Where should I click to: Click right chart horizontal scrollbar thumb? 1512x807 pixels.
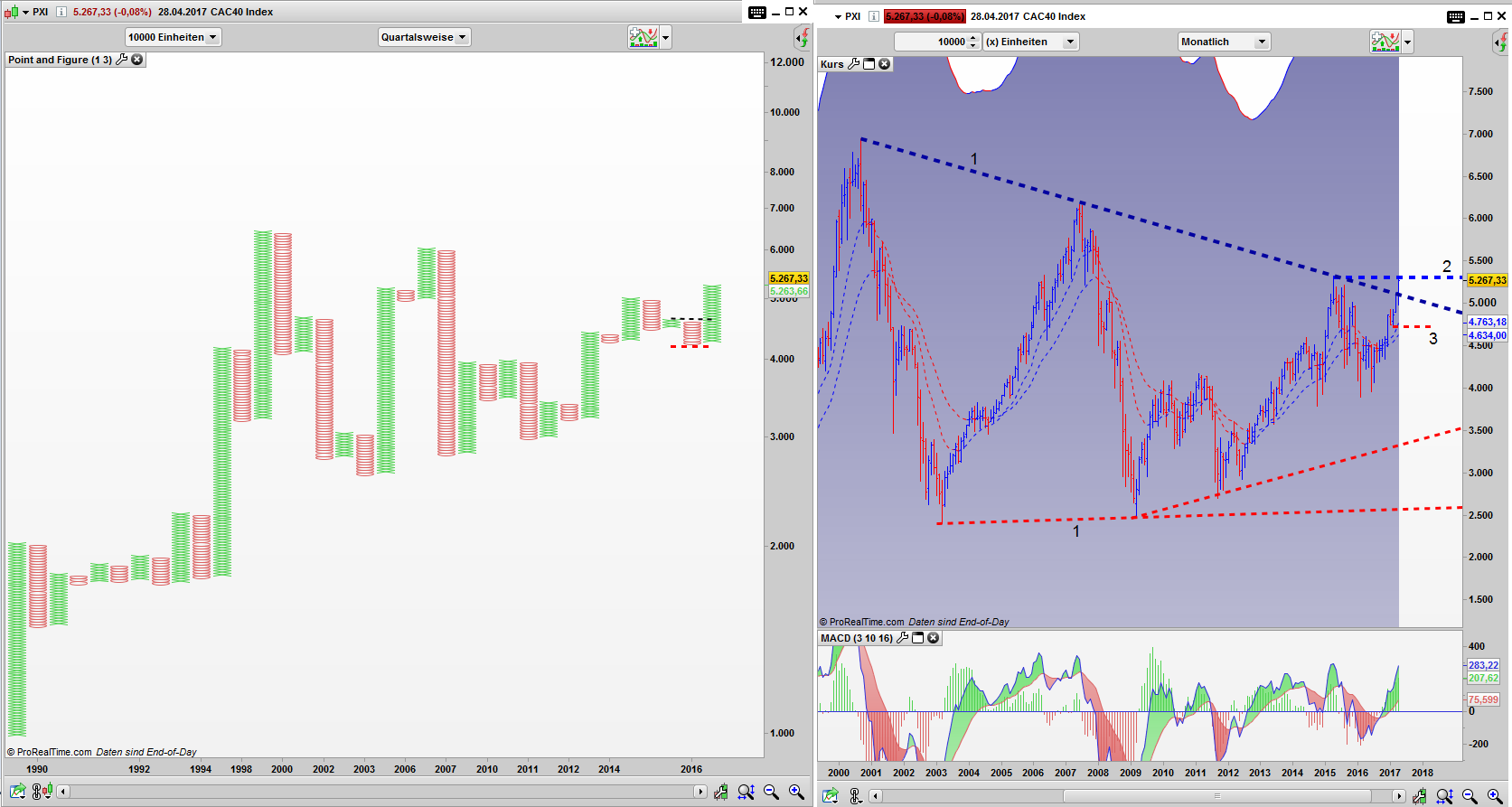1216,796
